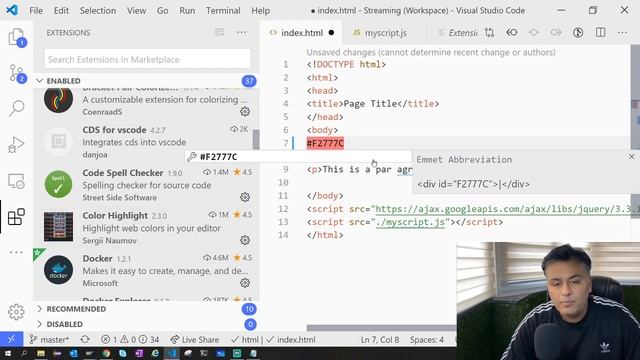Open Skype from the taskbar
Image resolution: width=640 pixels, height=360 pixels.
[x=122, y=353]
